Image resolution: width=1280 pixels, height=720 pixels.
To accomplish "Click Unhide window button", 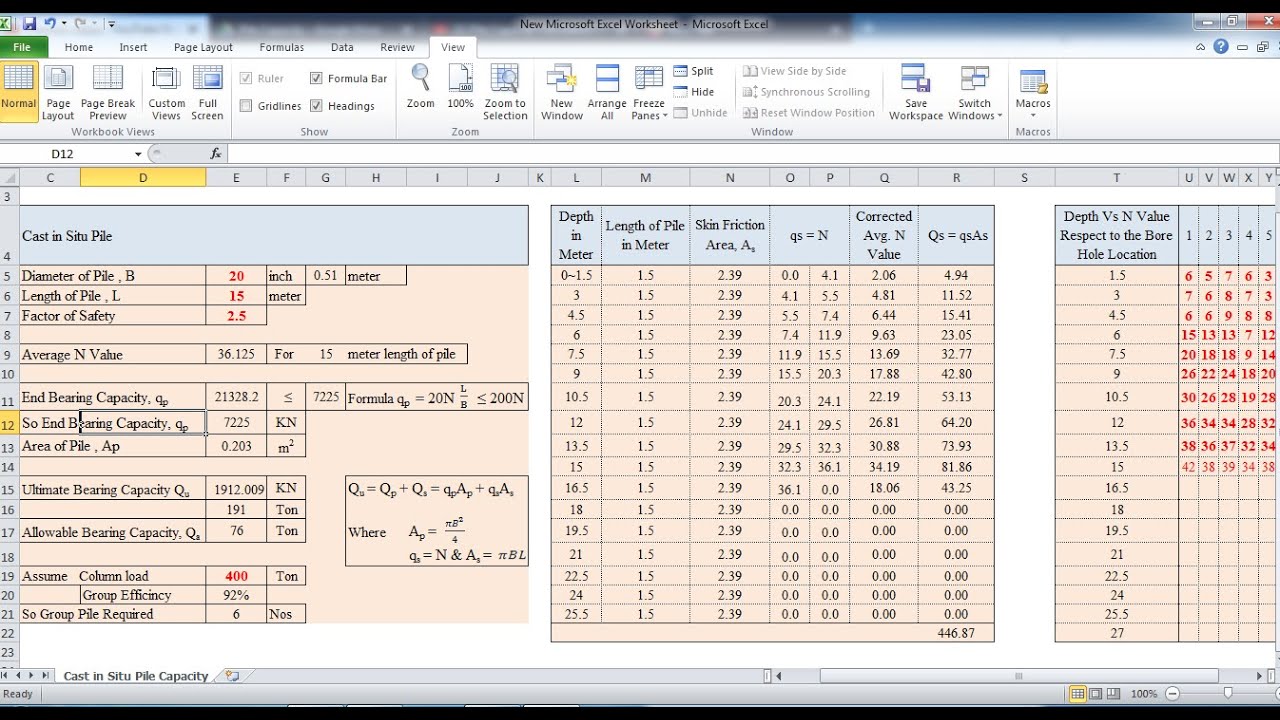I will pyautogui.click(x=700, y=113).
